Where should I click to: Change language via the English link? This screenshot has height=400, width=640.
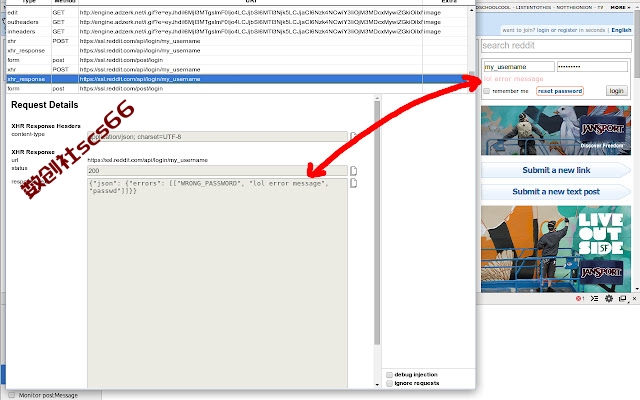(621, 30)
